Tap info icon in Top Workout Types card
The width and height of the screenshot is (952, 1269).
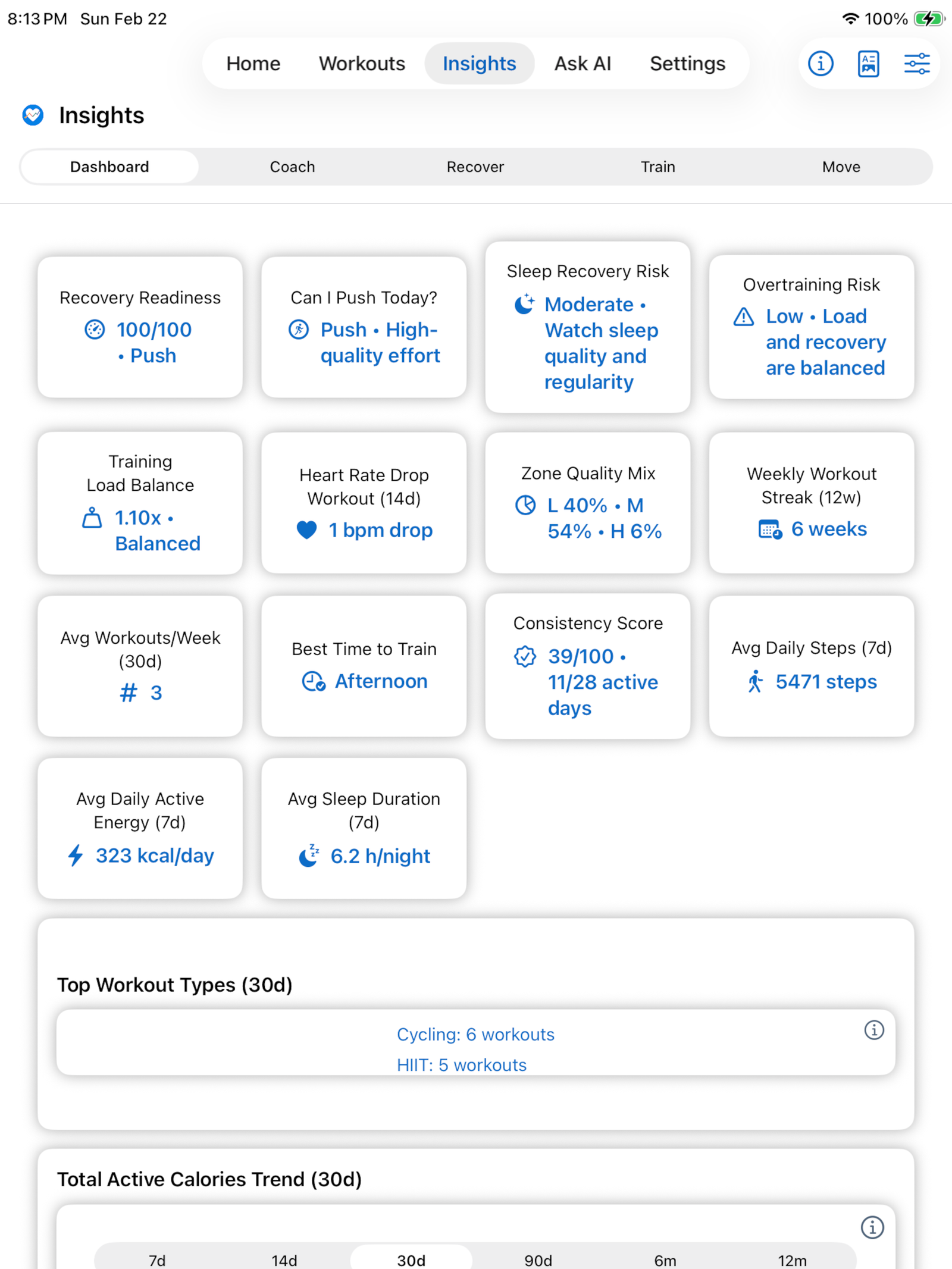[873, 1030]
